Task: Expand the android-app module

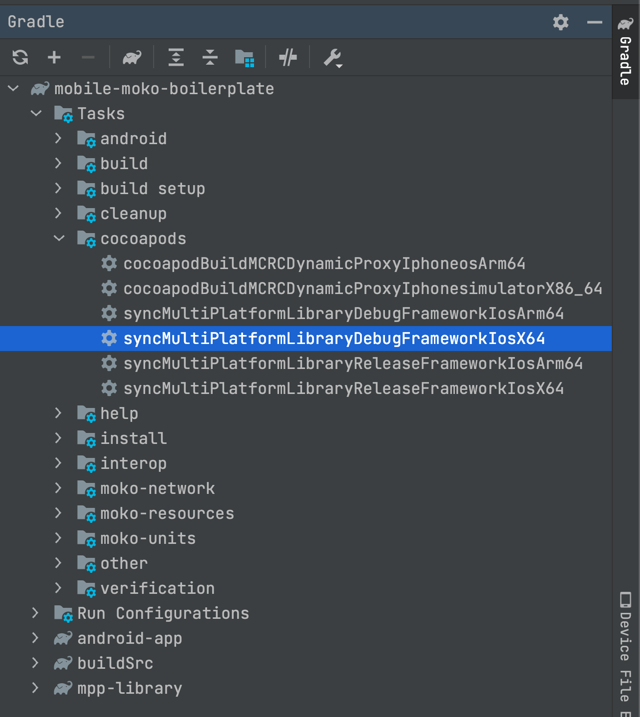Action: coord(35,638)
